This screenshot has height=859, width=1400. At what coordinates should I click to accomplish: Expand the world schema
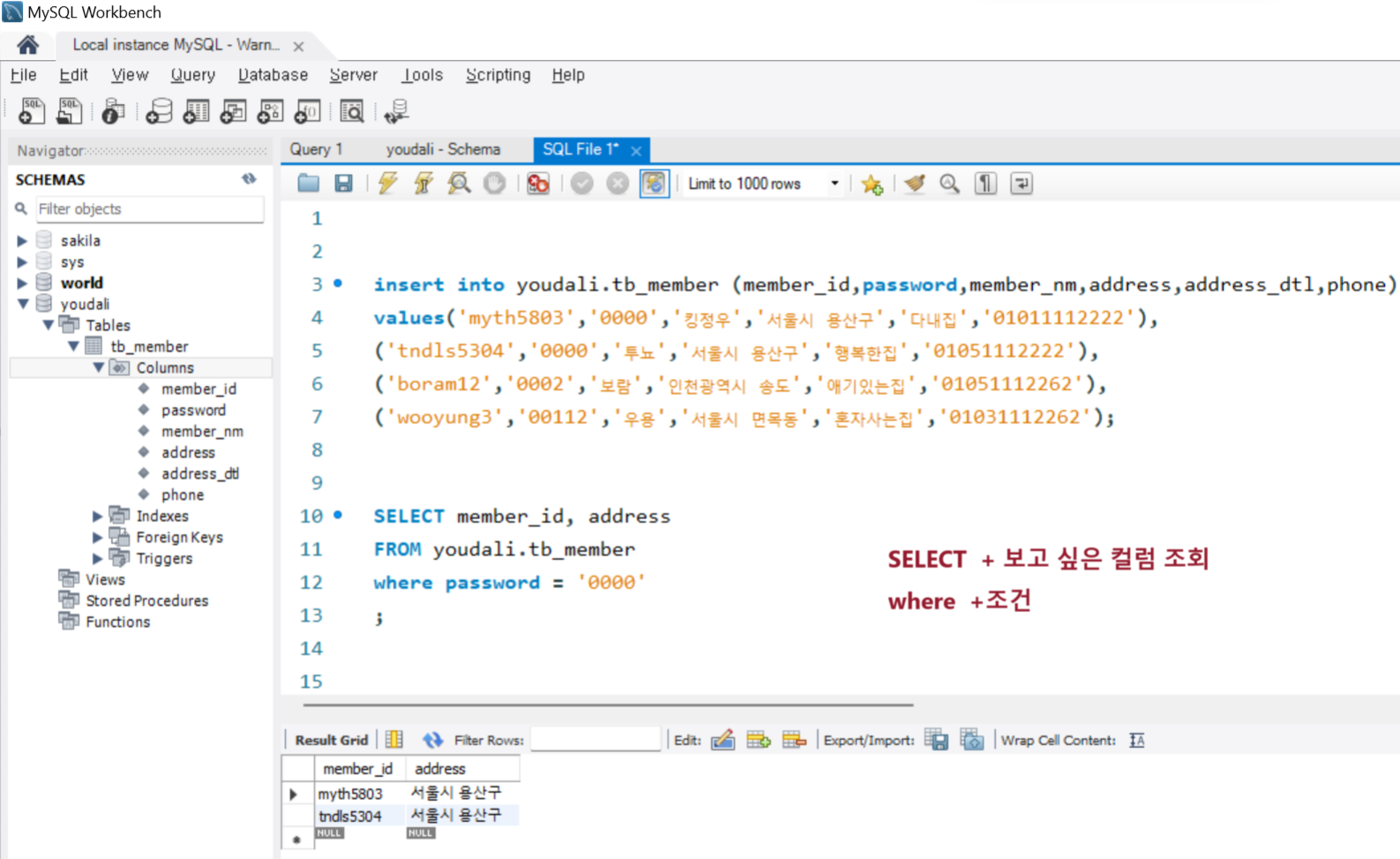pos(22,283)
